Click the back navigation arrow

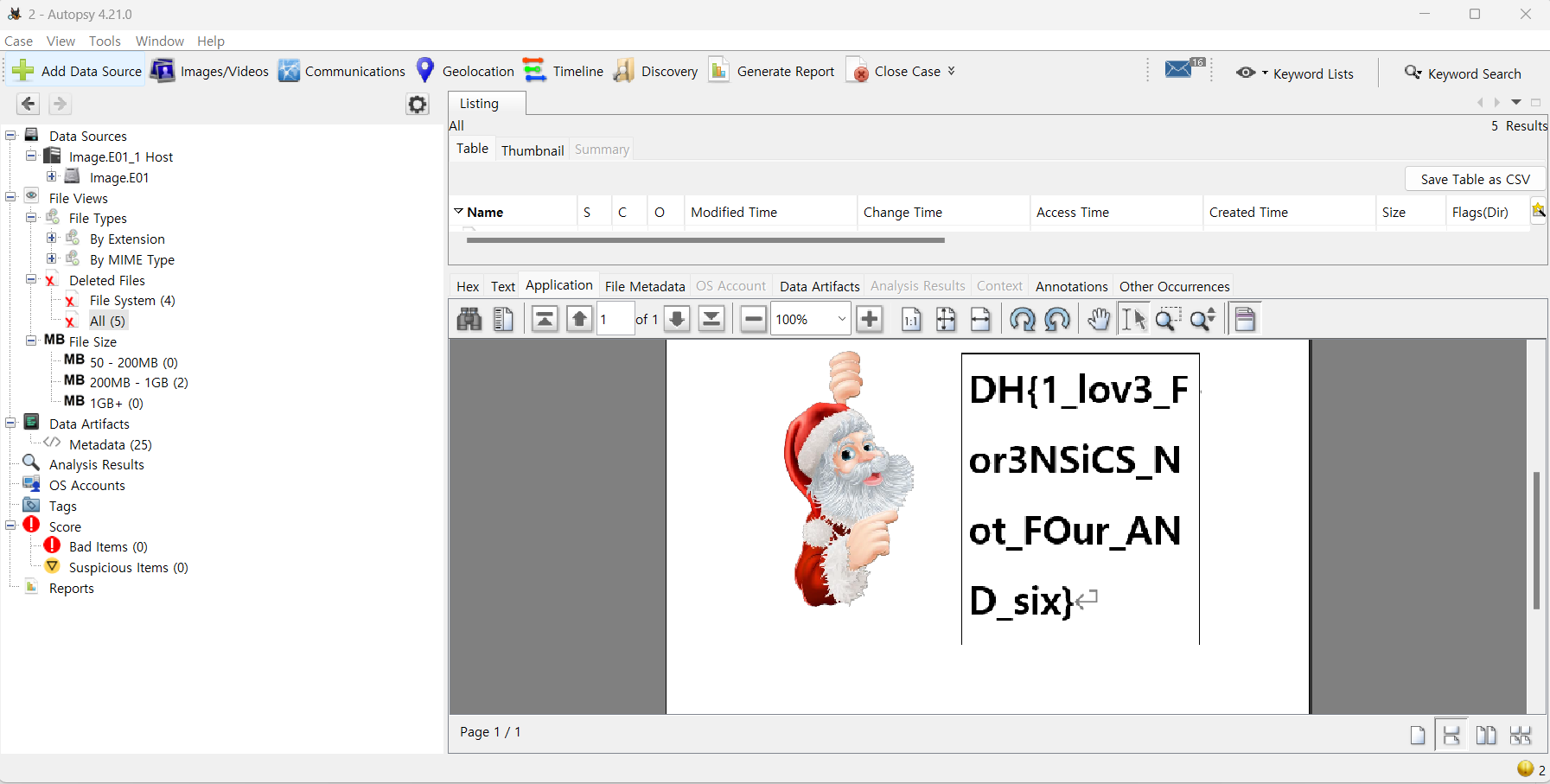tap(29, 105)
